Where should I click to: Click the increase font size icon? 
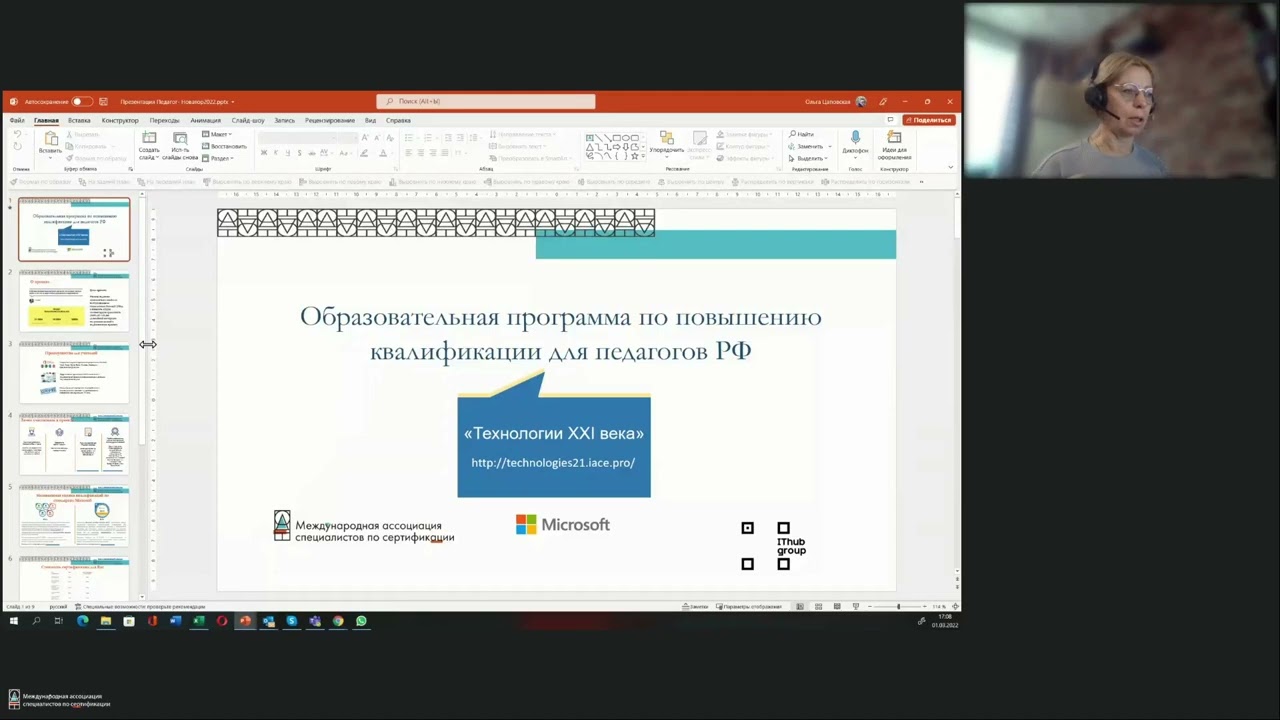(365, 138)
